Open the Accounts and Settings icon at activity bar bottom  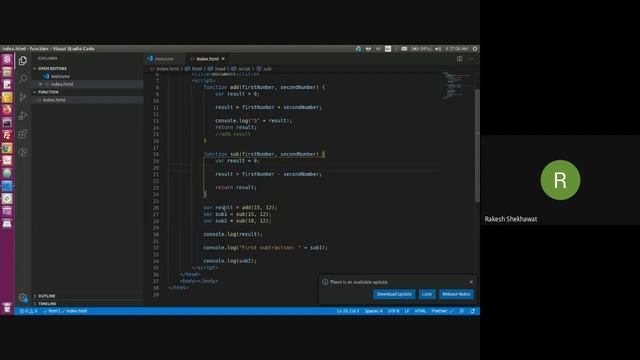(23, 298)
